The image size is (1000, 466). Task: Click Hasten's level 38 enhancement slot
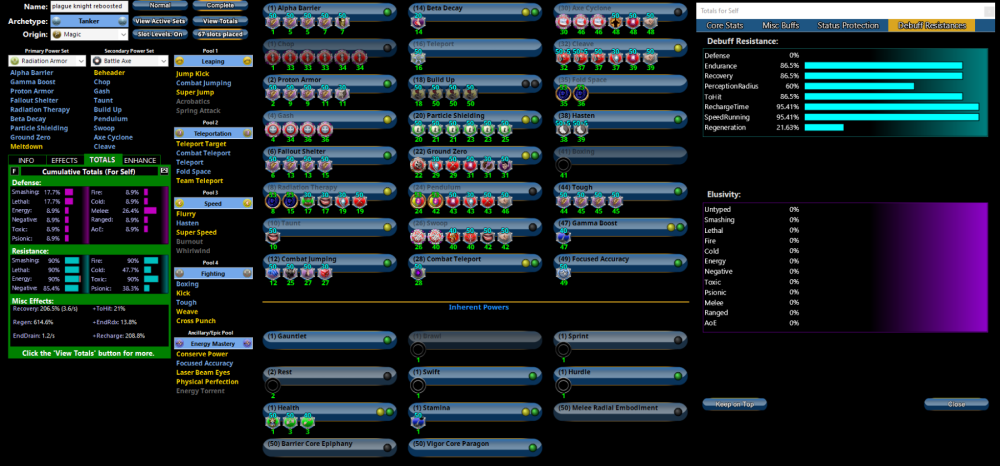pyautogui.click(x=564, y=129)
